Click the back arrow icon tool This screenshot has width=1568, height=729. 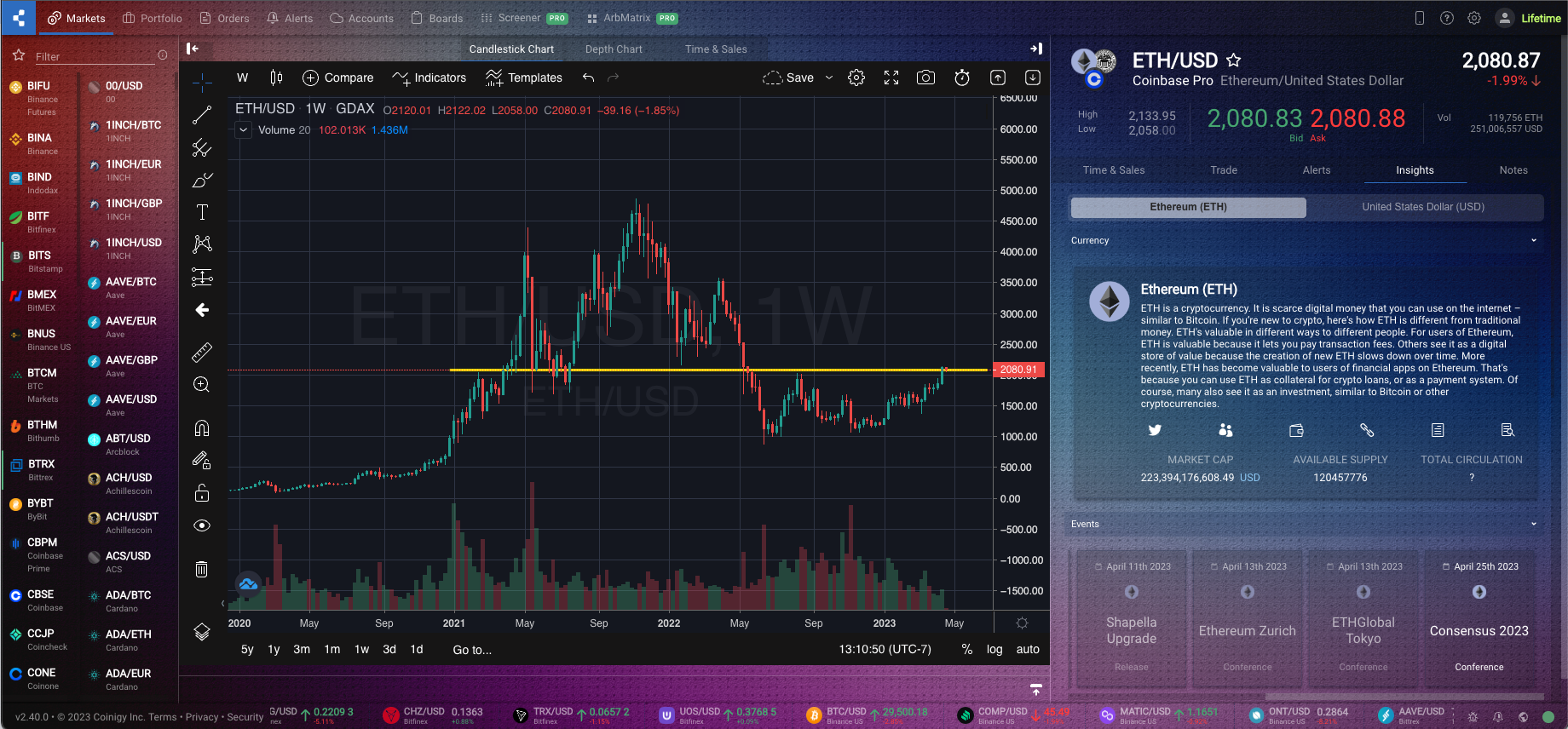[202, 310]
